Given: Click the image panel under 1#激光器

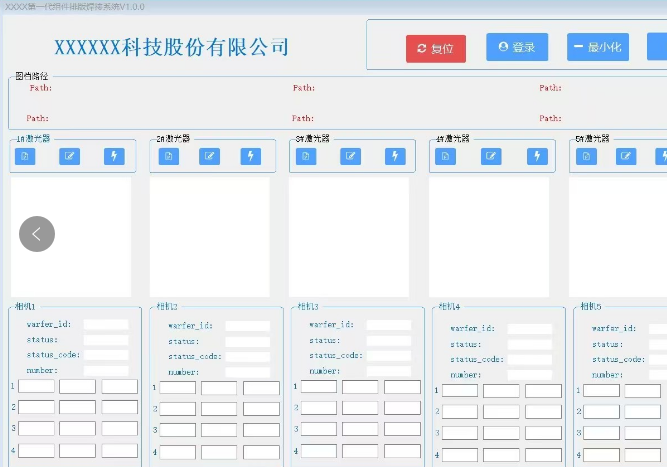Looking at the screenshot, I should 71,237.
